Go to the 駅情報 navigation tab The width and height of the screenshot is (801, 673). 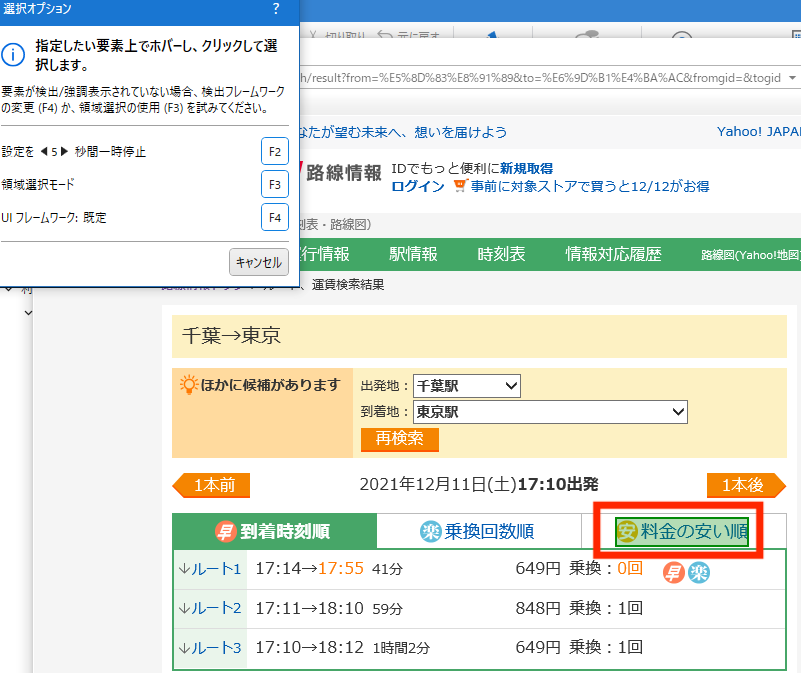point(413,254)
